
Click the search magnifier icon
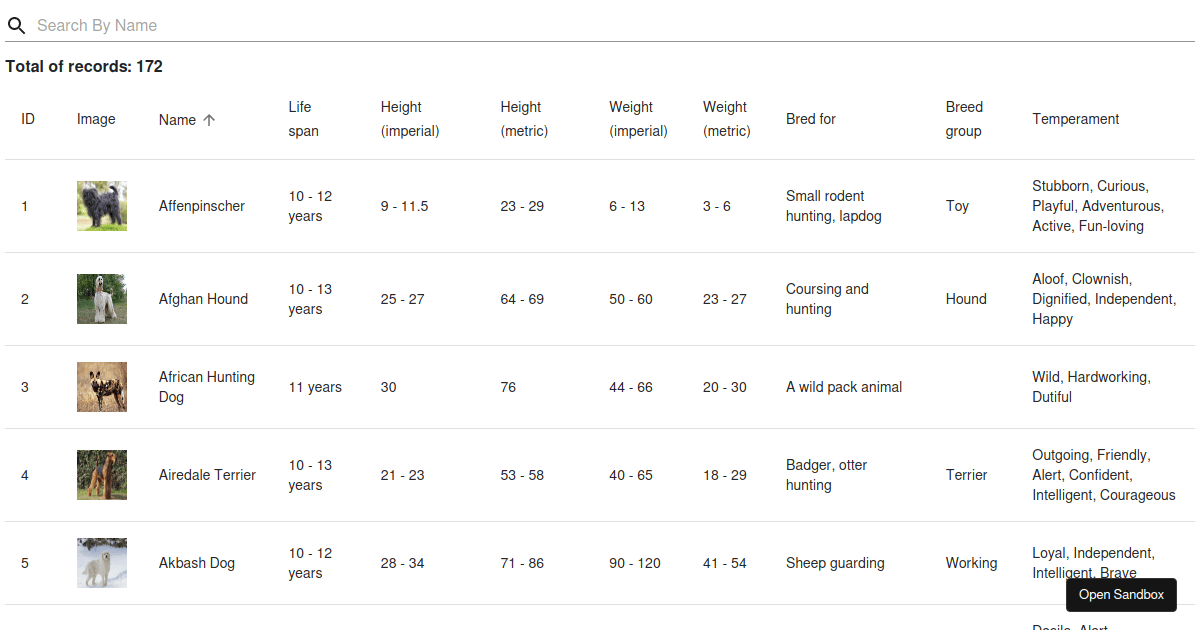point(16,25)
